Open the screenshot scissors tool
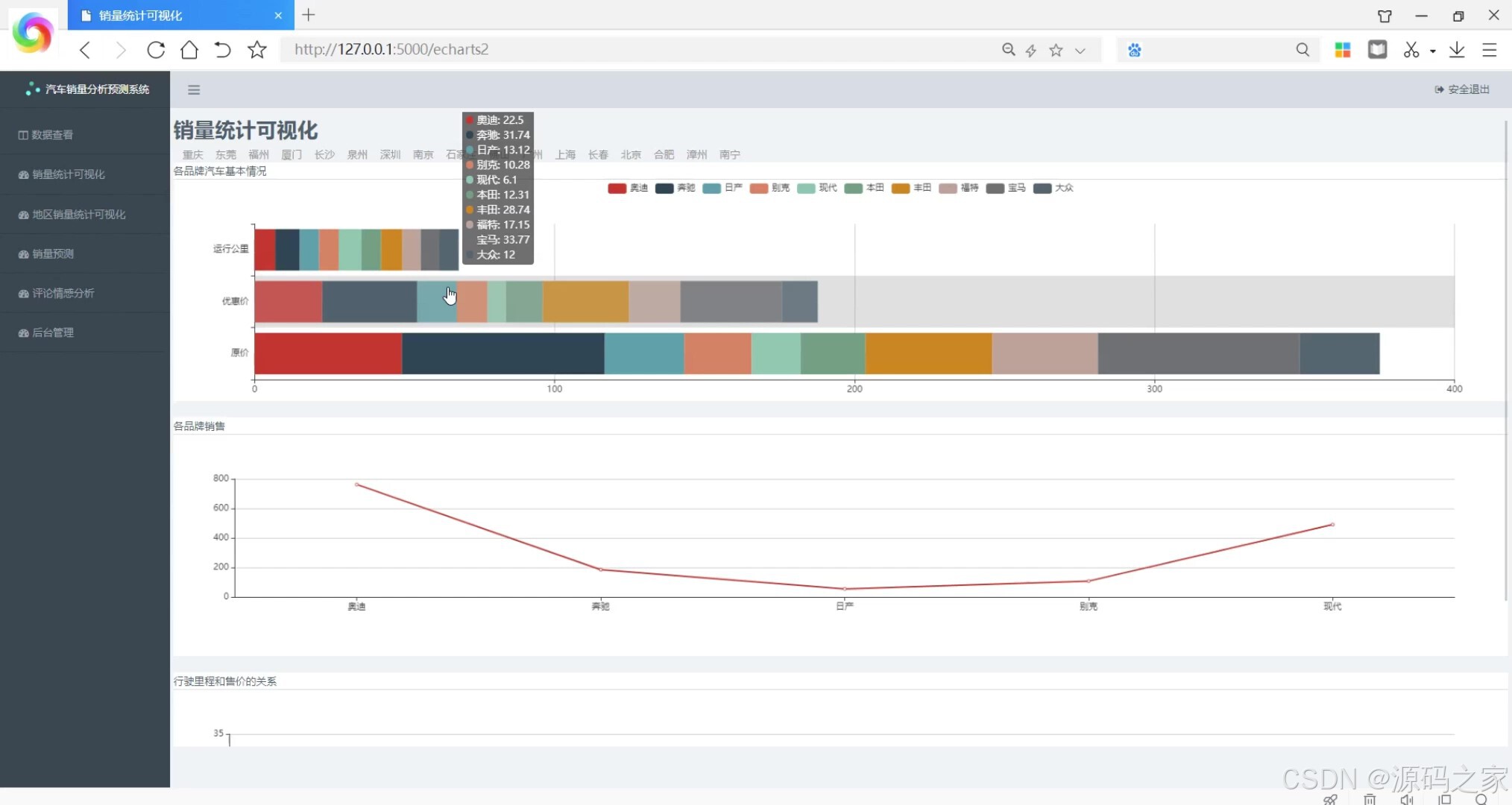 click(1411, 50)
